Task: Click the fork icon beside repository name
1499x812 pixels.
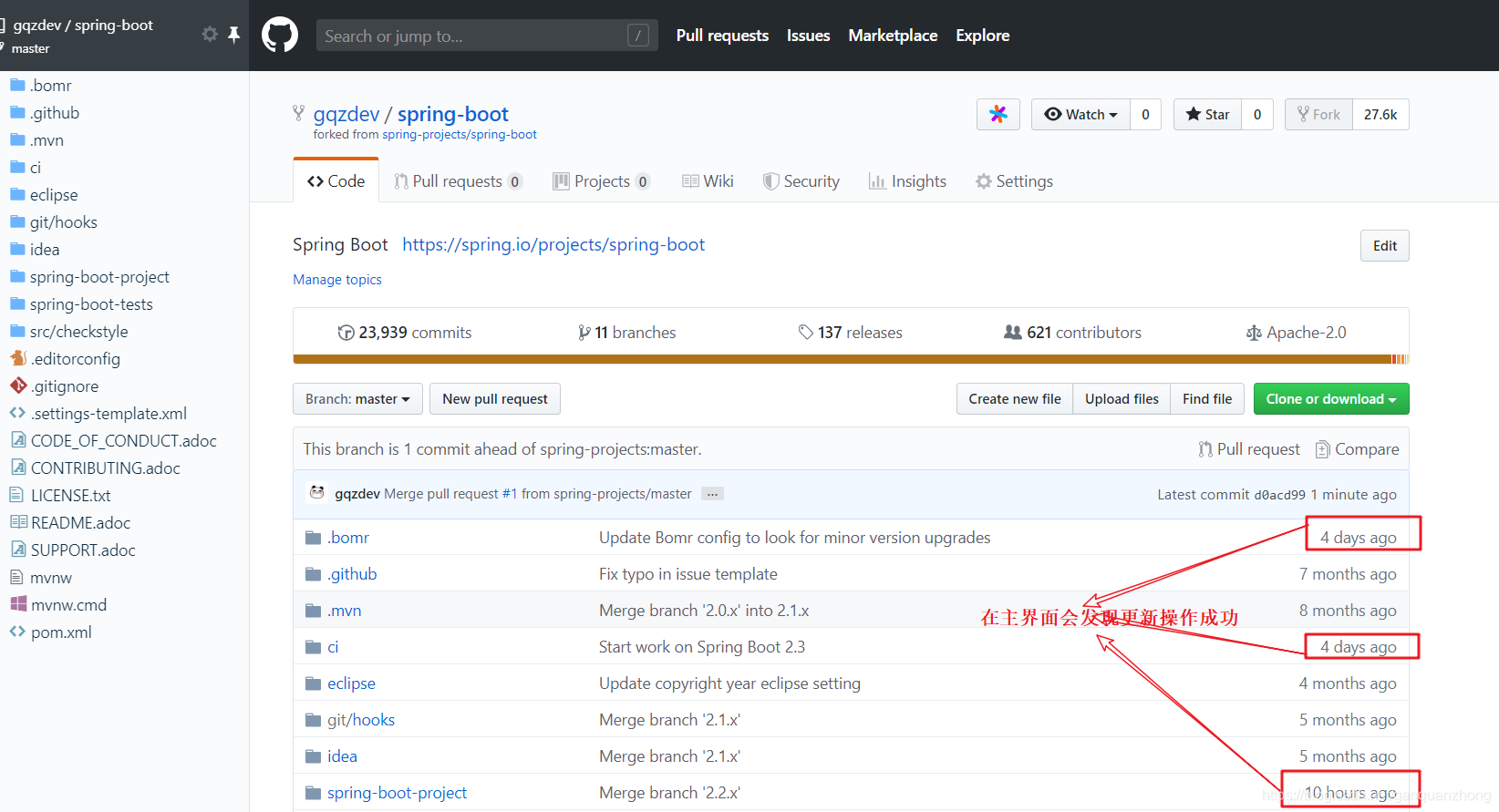Action: click(298, 113)
